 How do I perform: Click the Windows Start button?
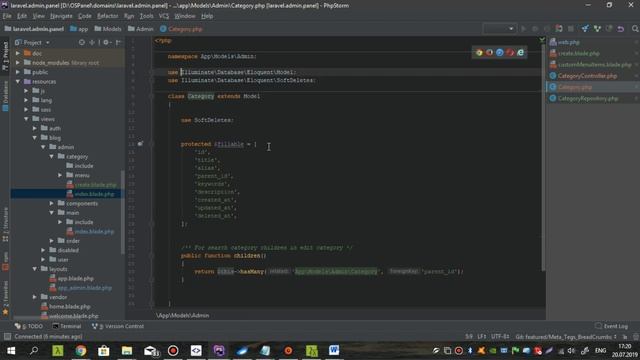pos(11,350)
